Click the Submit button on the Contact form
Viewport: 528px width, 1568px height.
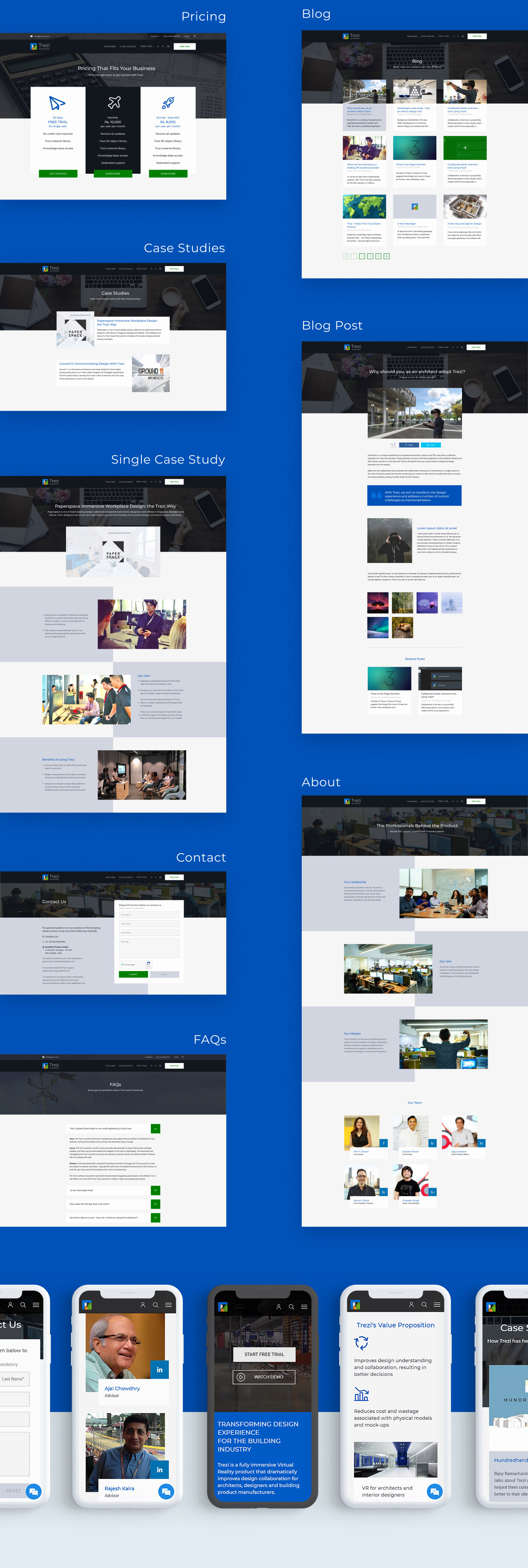[x=134, y=974]
